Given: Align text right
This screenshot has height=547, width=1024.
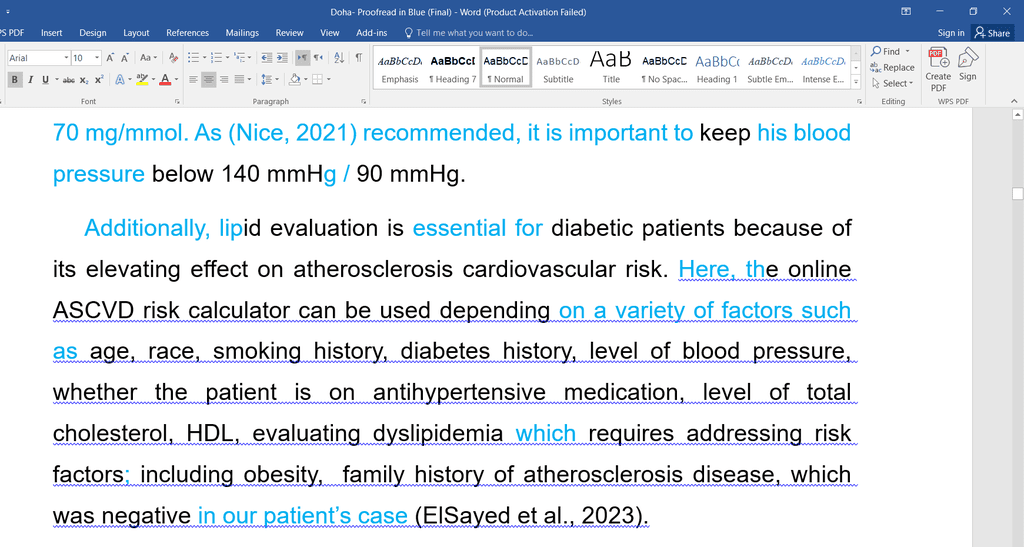Looking at the screenshot, I should pos(224,80).
